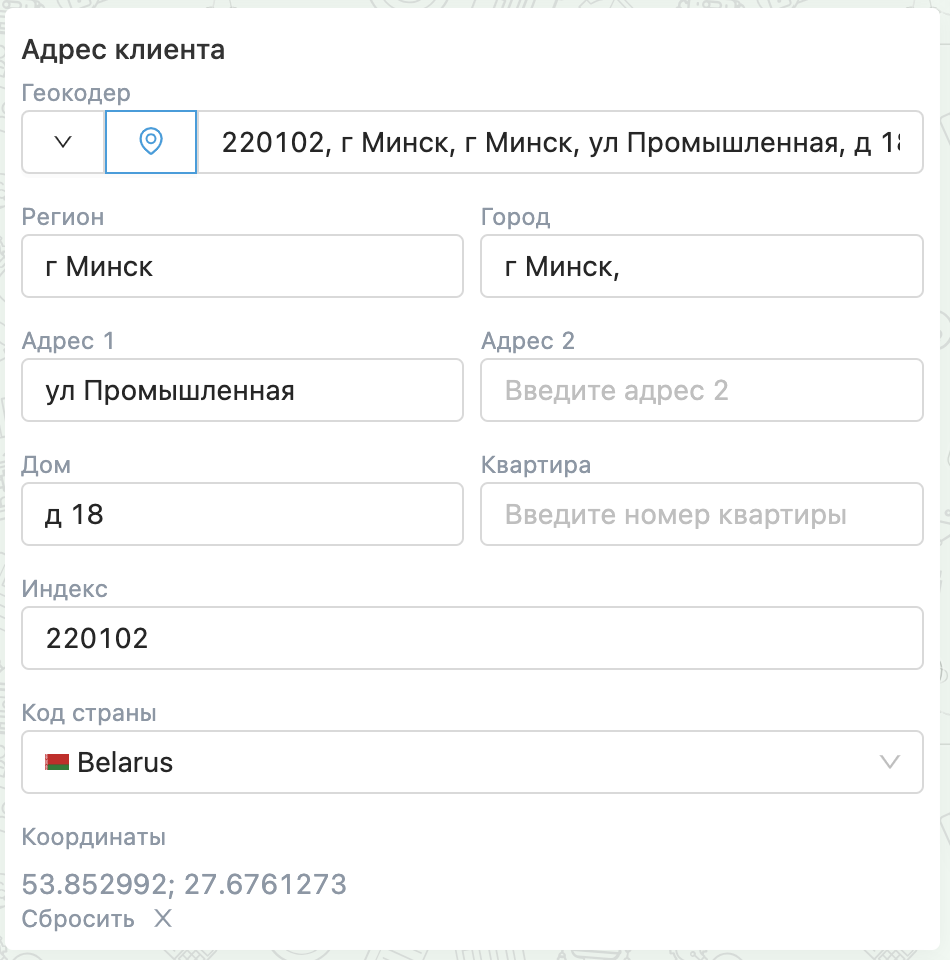This screenshot has height=960, width=950.
Task: Click the Координаты label
Action: pos(94,837)
